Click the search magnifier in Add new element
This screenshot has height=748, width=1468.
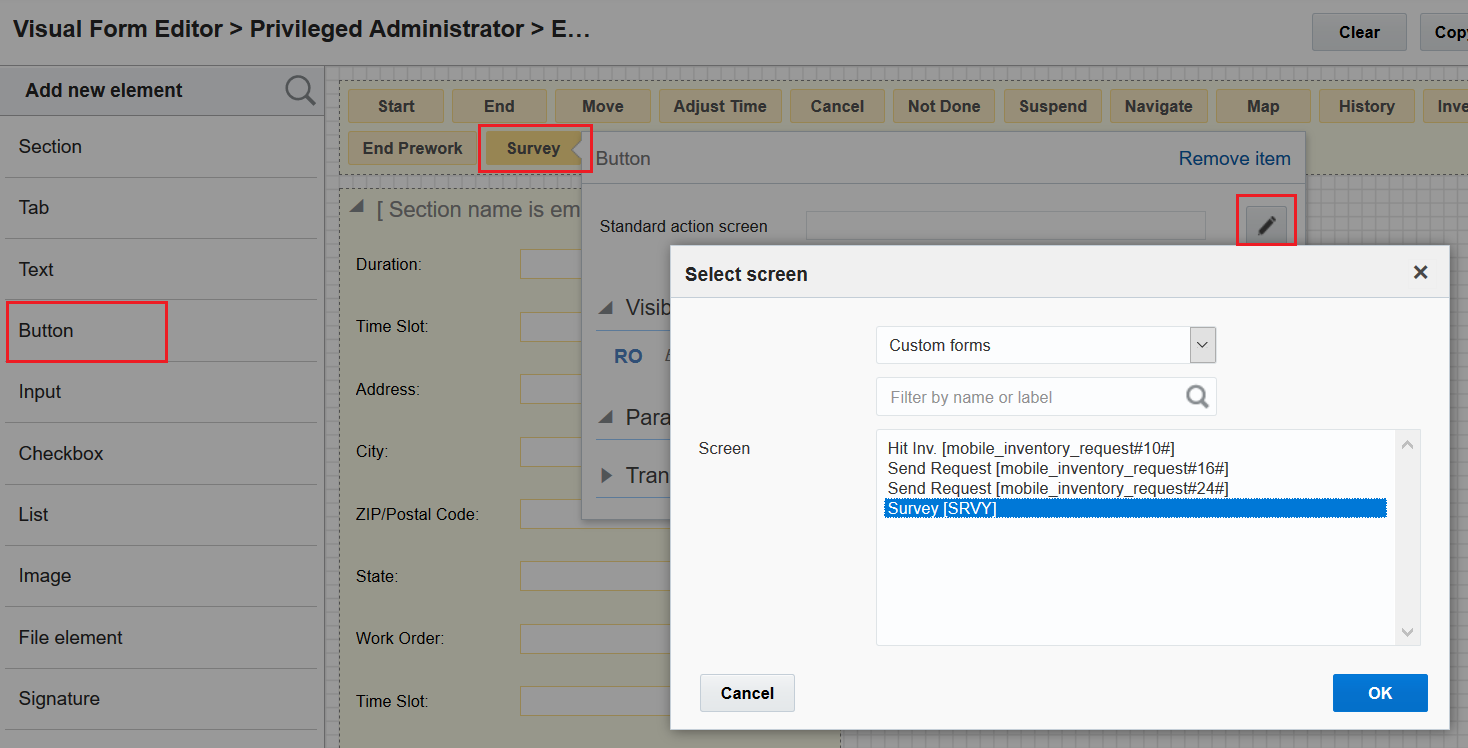click(x=300, y=90)
